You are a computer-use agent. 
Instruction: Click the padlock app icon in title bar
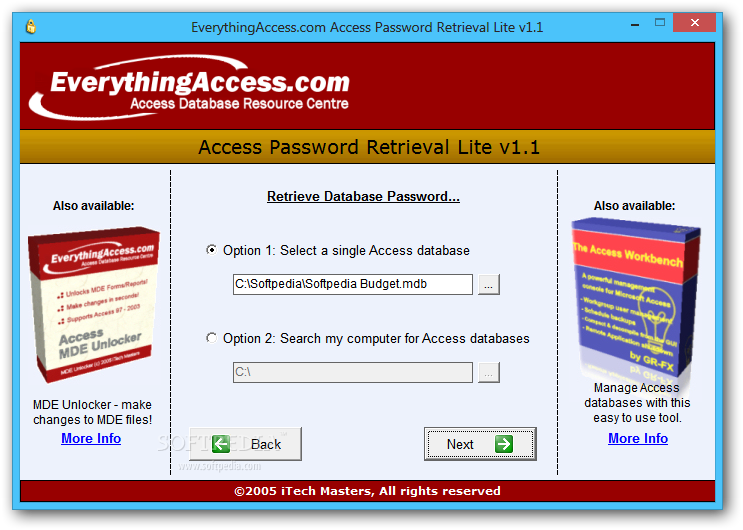(x=31, y=27)
